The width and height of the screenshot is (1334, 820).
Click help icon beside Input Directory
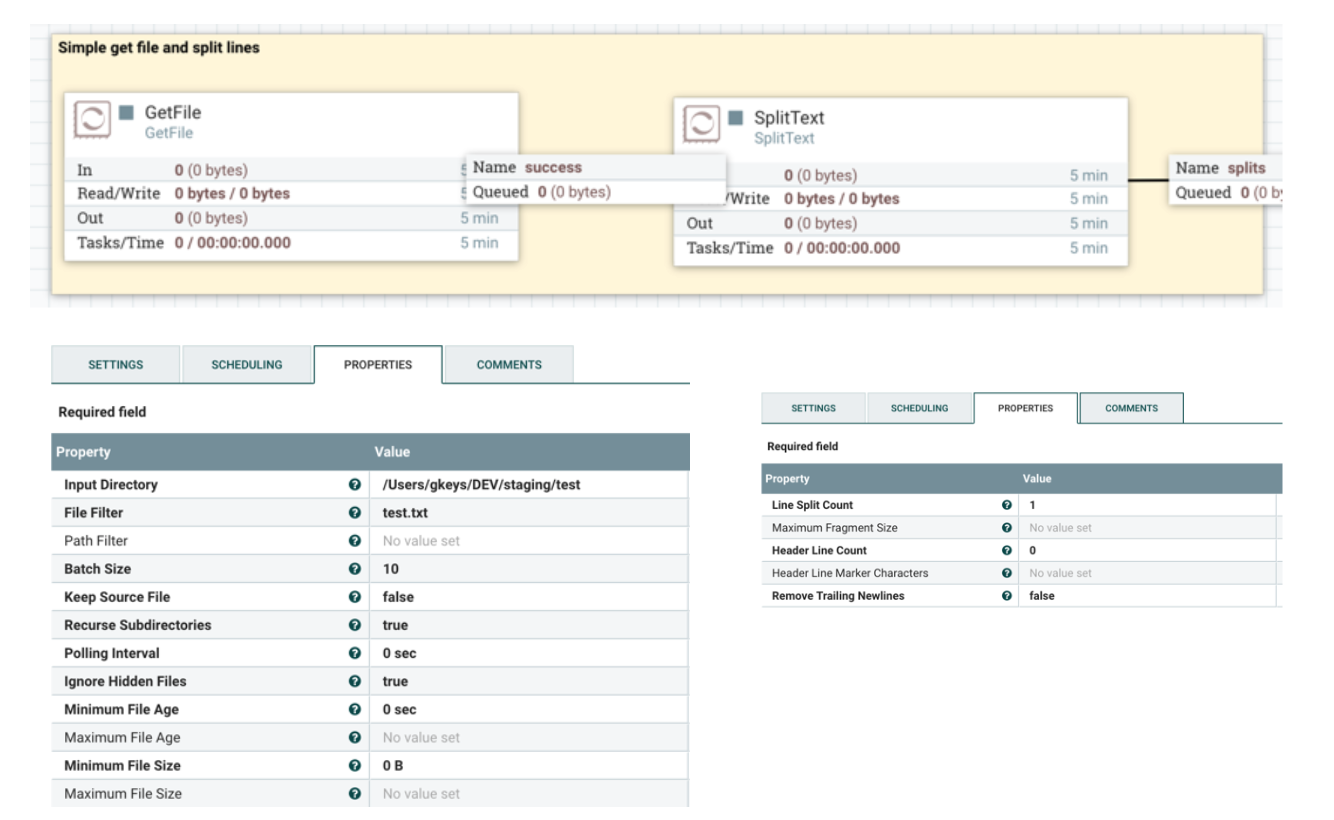coord(354,485)
